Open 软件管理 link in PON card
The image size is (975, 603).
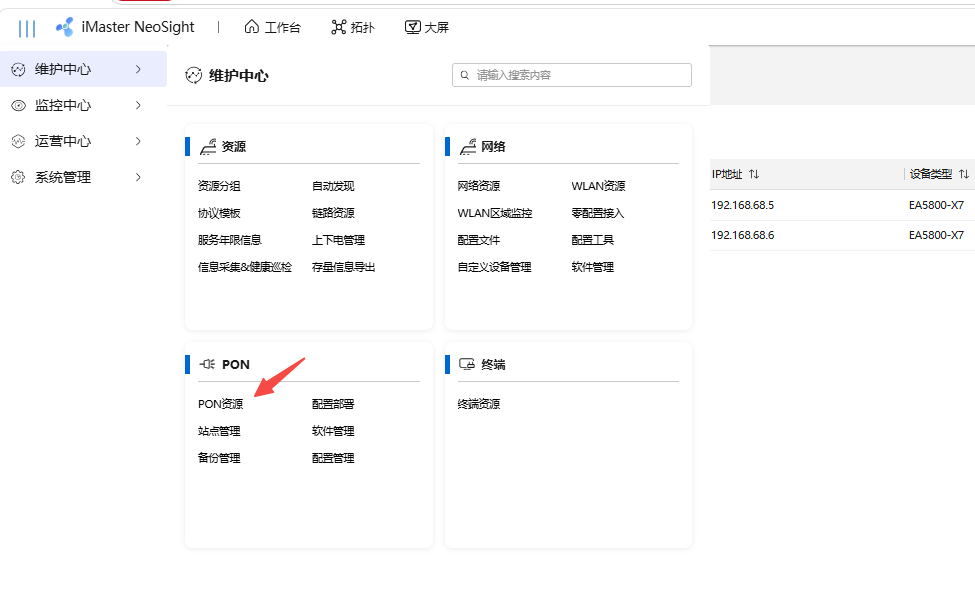point(333,431)
